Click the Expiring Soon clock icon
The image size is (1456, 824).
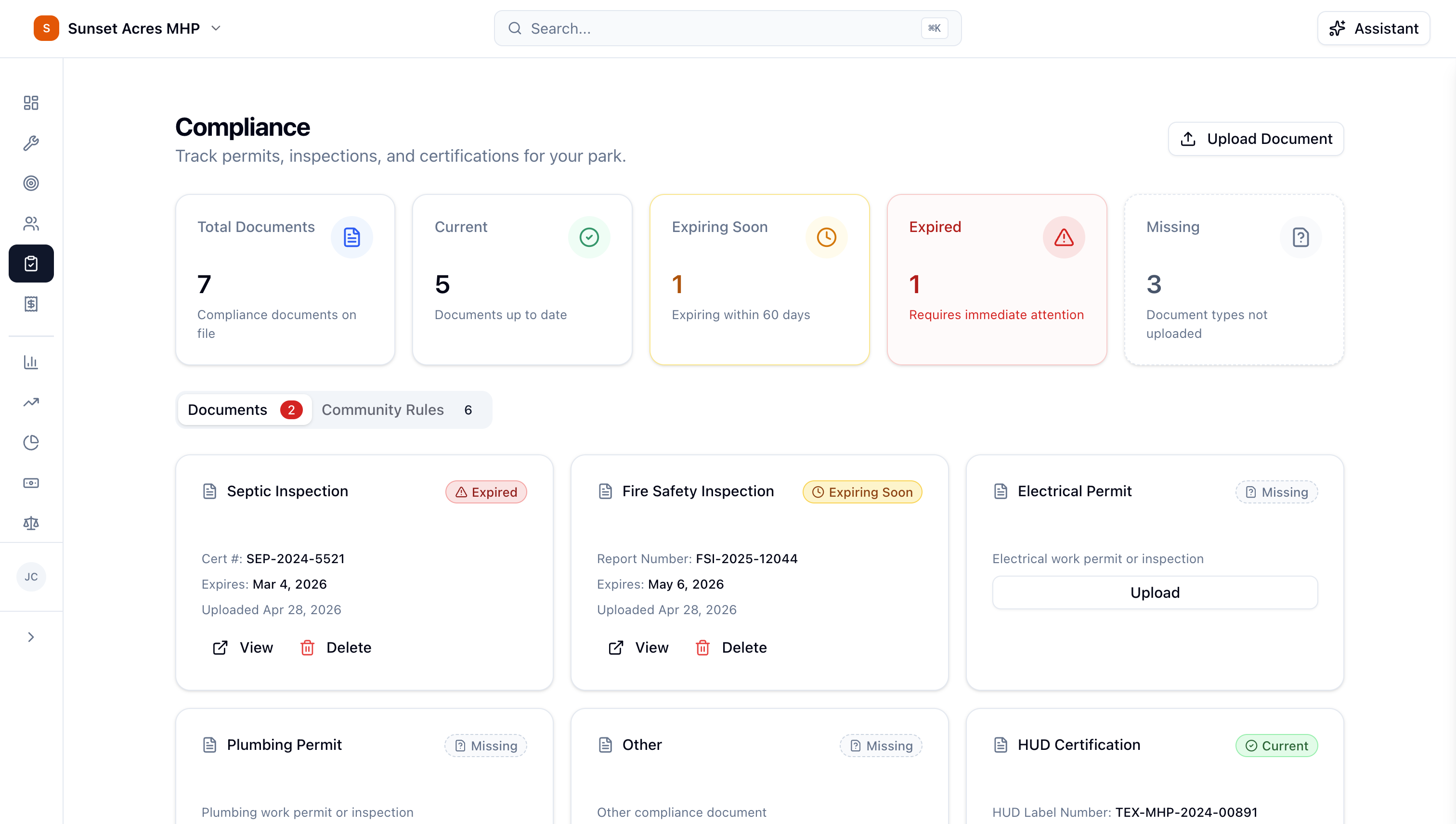click(x=826, y=237)
